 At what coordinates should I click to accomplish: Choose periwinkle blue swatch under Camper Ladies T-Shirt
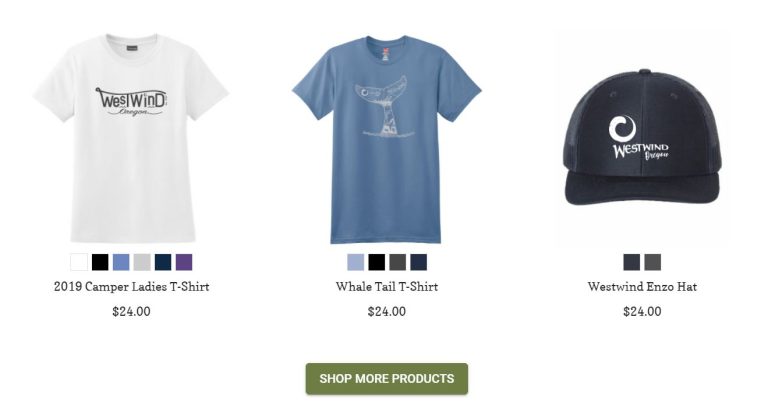(x=121, y=262)
